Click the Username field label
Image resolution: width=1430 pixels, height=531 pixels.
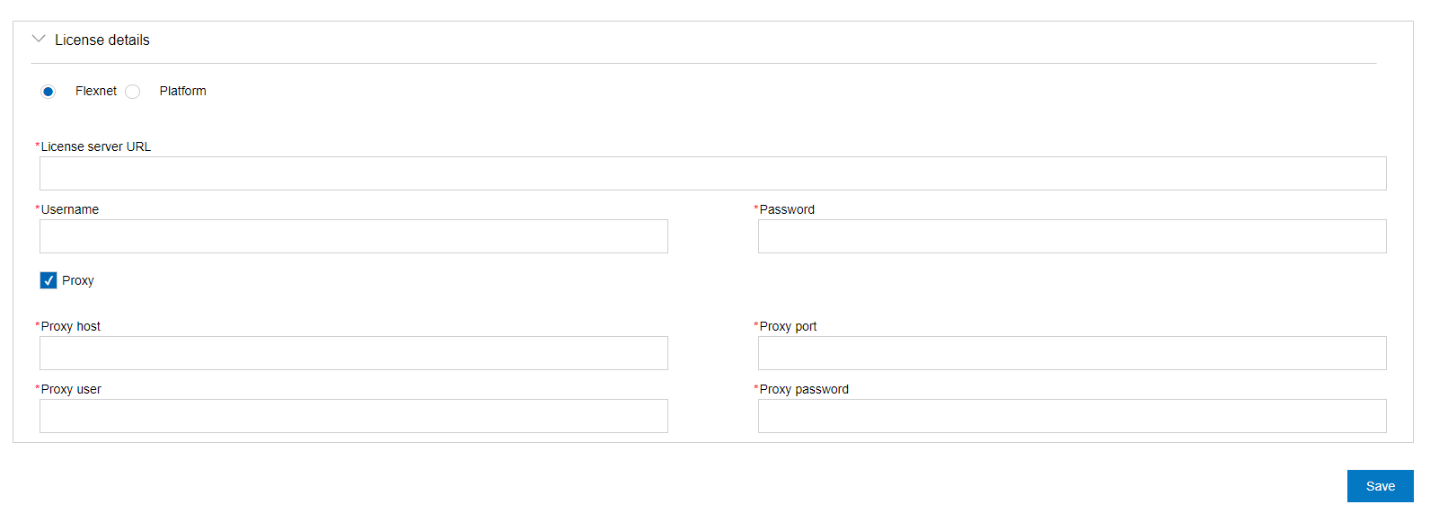coord(70,210)
